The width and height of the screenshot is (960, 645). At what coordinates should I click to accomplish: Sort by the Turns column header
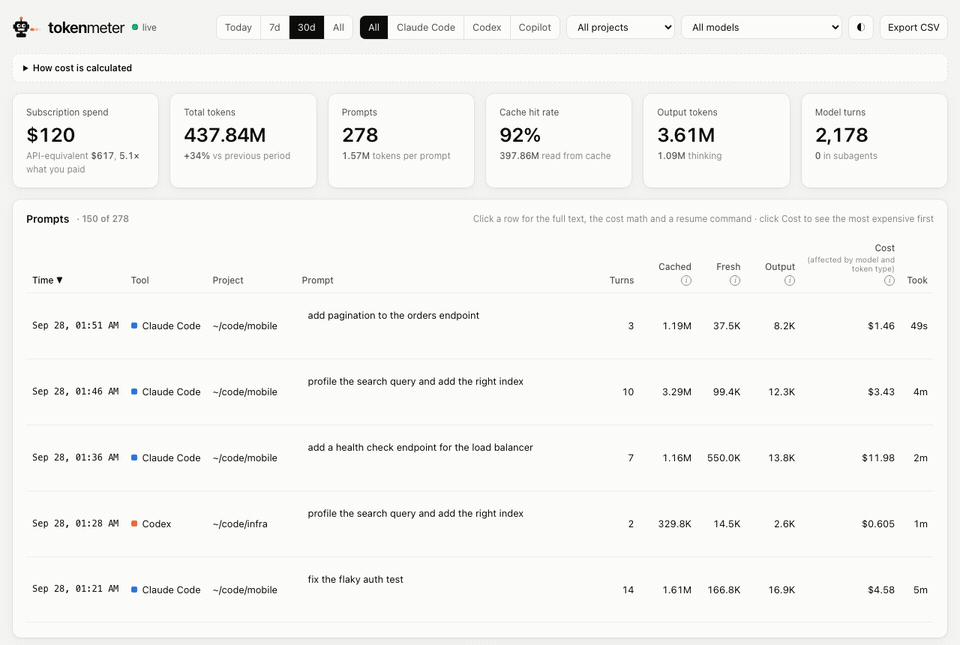(x=621, y=280)
